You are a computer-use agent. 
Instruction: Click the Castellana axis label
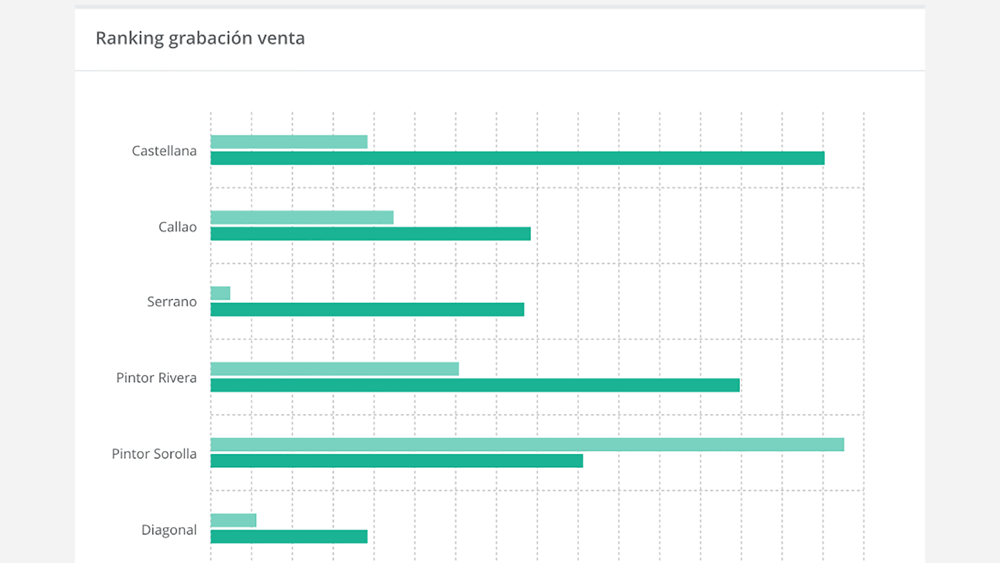(164, 151)
